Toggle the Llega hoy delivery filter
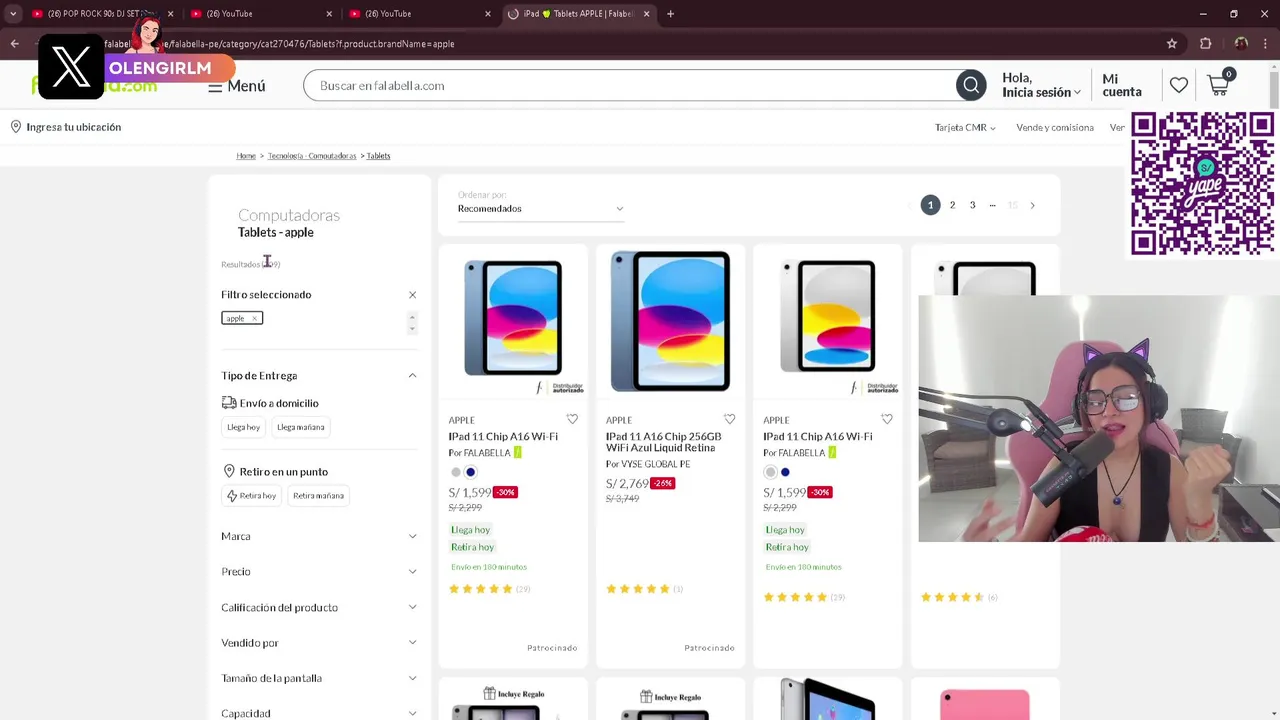Screen dimensions: 1280x720 [x=243, y=427]
